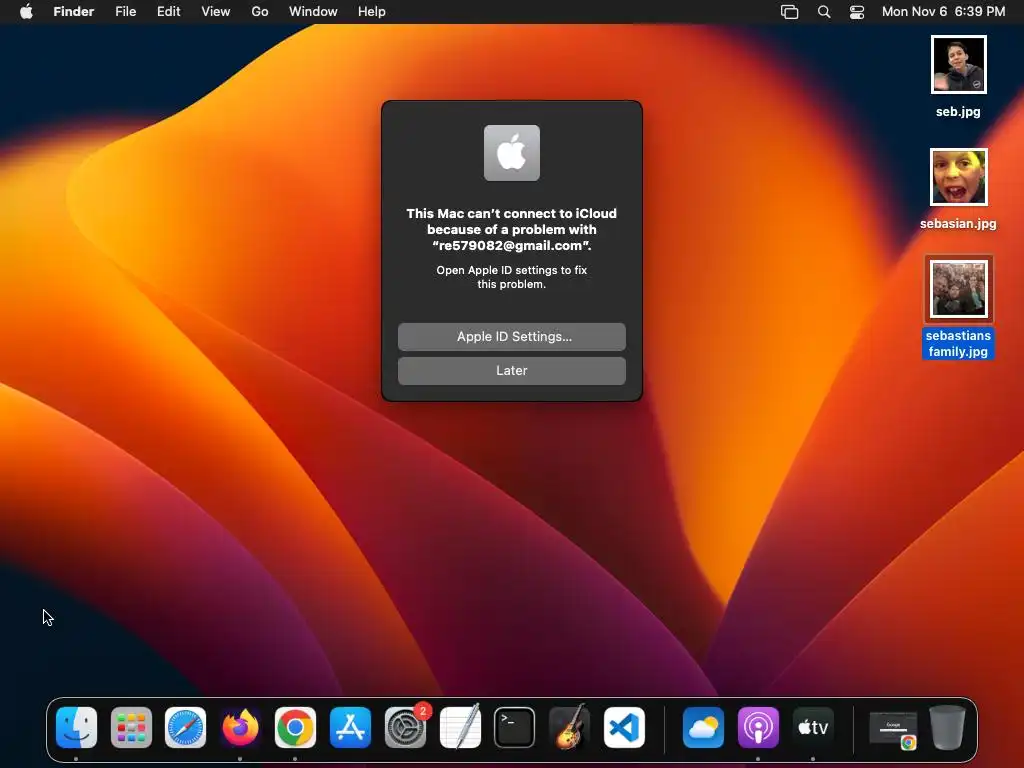Launch Podcasts from the Dock
Screen dimensions: 1024x768
(758, 728)
